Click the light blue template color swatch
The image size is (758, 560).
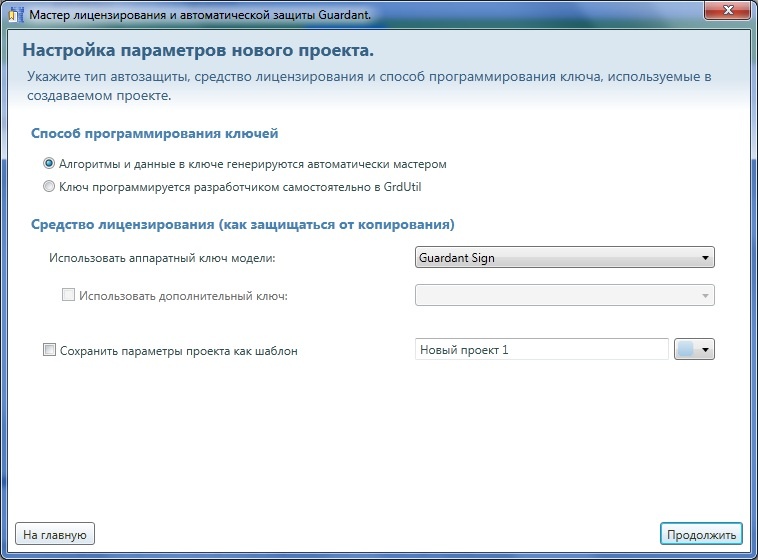[687, 350]
